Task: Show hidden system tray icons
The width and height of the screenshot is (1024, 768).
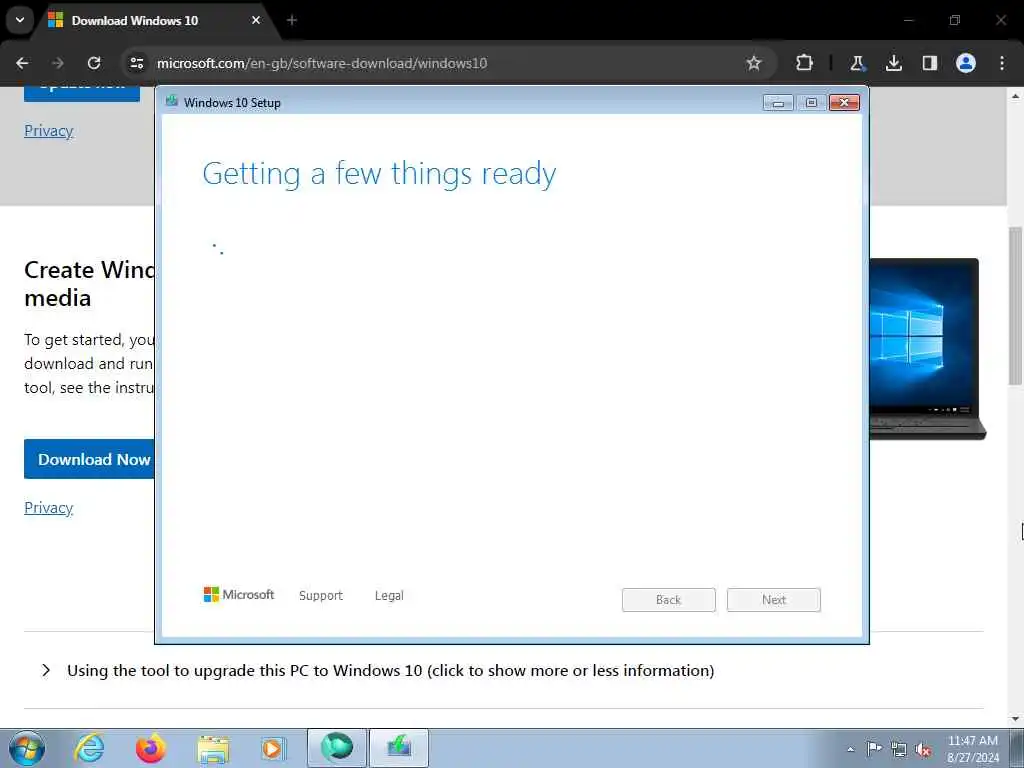Action: point(850,749)
